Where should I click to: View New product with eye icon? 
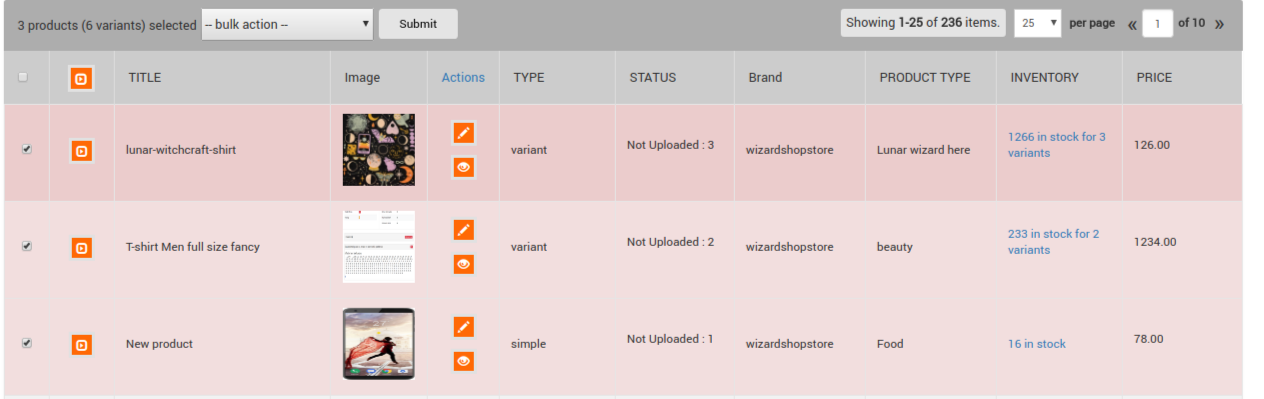point(463,362)
